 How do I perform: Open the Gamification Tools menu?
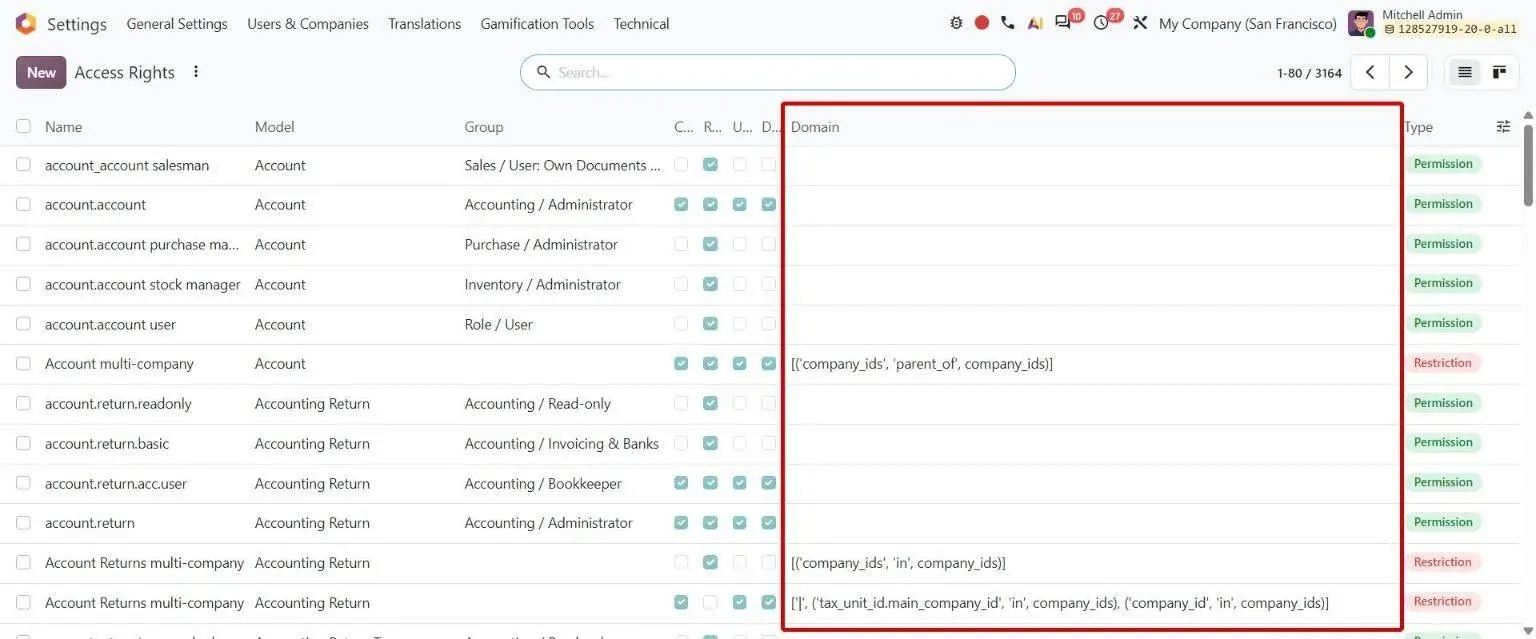tap(537, 23)
